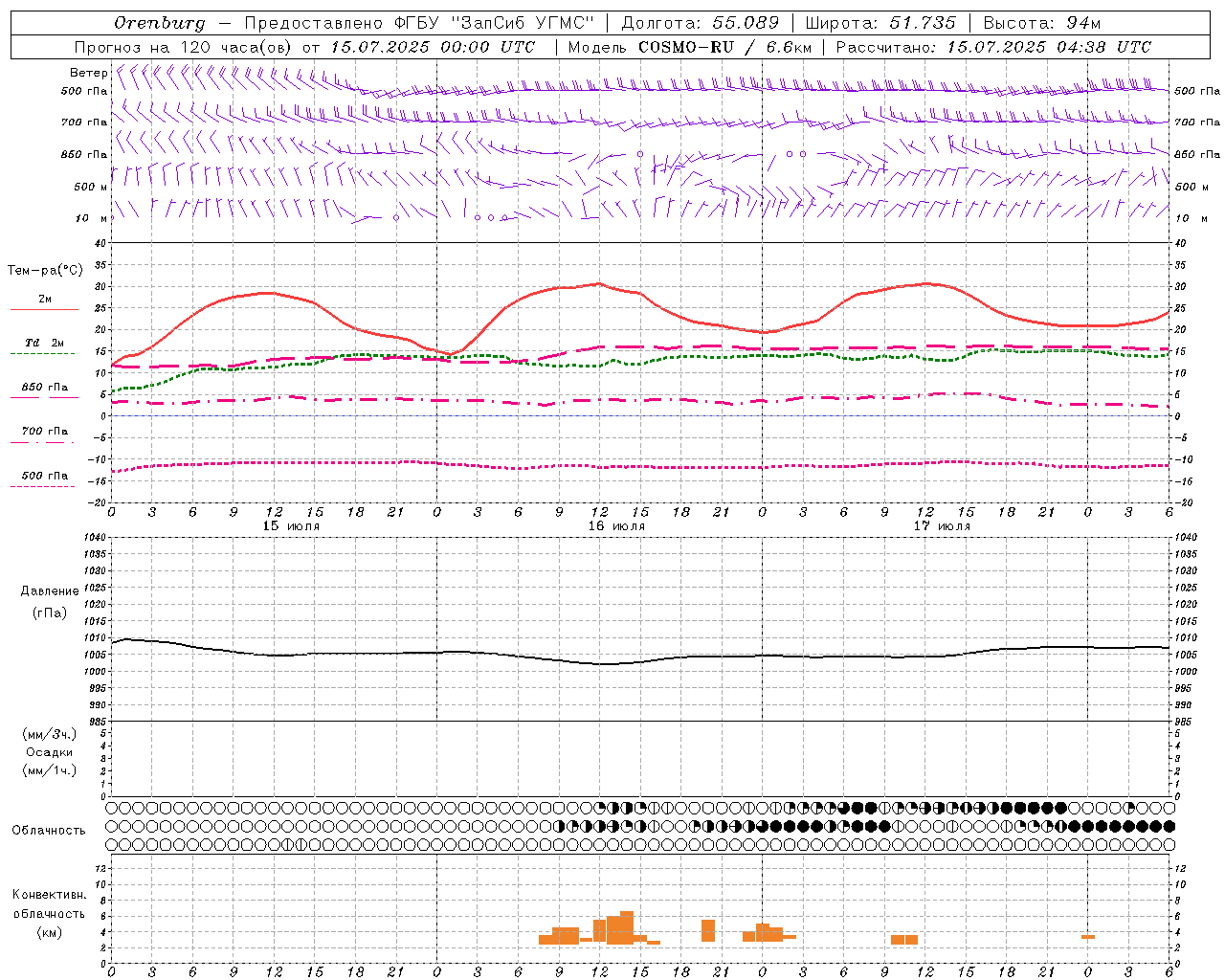The width and height of the screenshot is (1225, 980).
Task: Click the Прогноз на 120 часа(ов) text
Action: tap(185, 47)
